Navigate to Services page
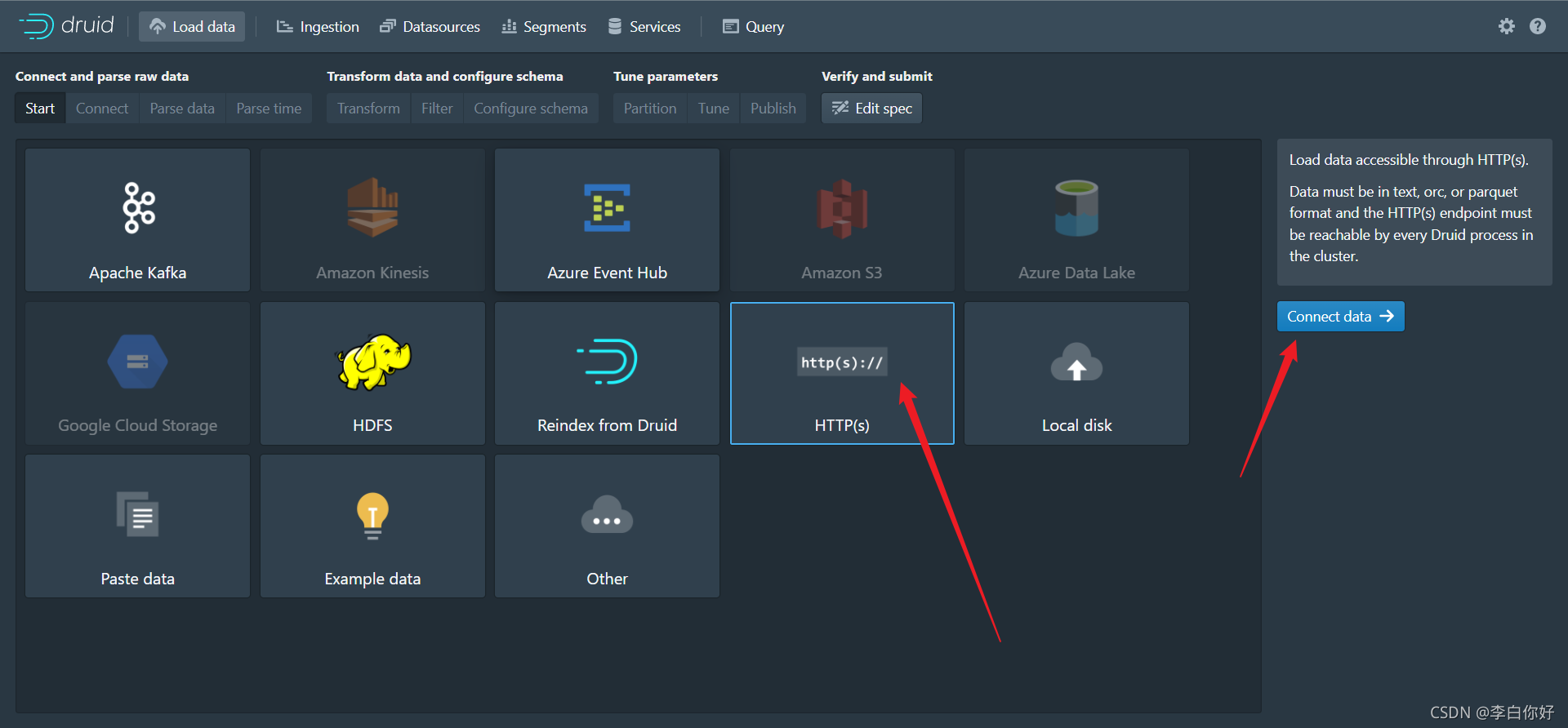The height and width of the screenshot is (728, 1568). pos(644,27)
